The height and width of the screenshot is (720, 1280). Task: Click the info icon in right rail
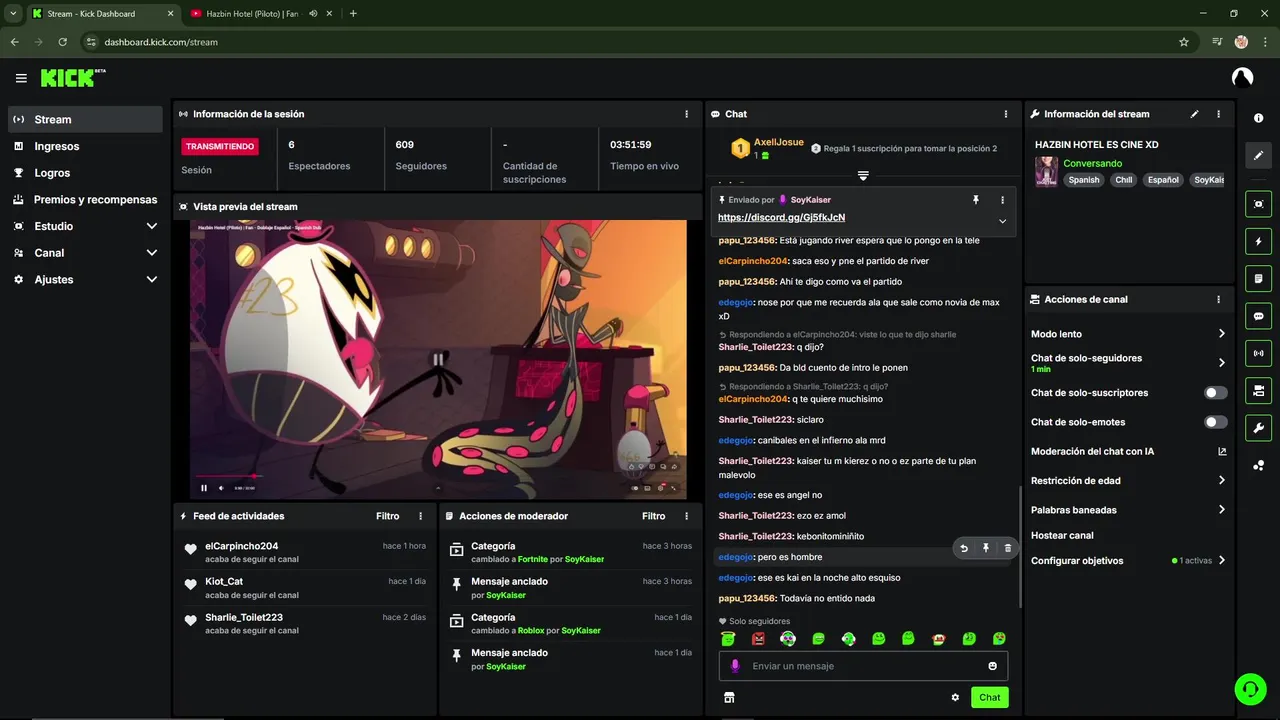[x=1258, y=118]
